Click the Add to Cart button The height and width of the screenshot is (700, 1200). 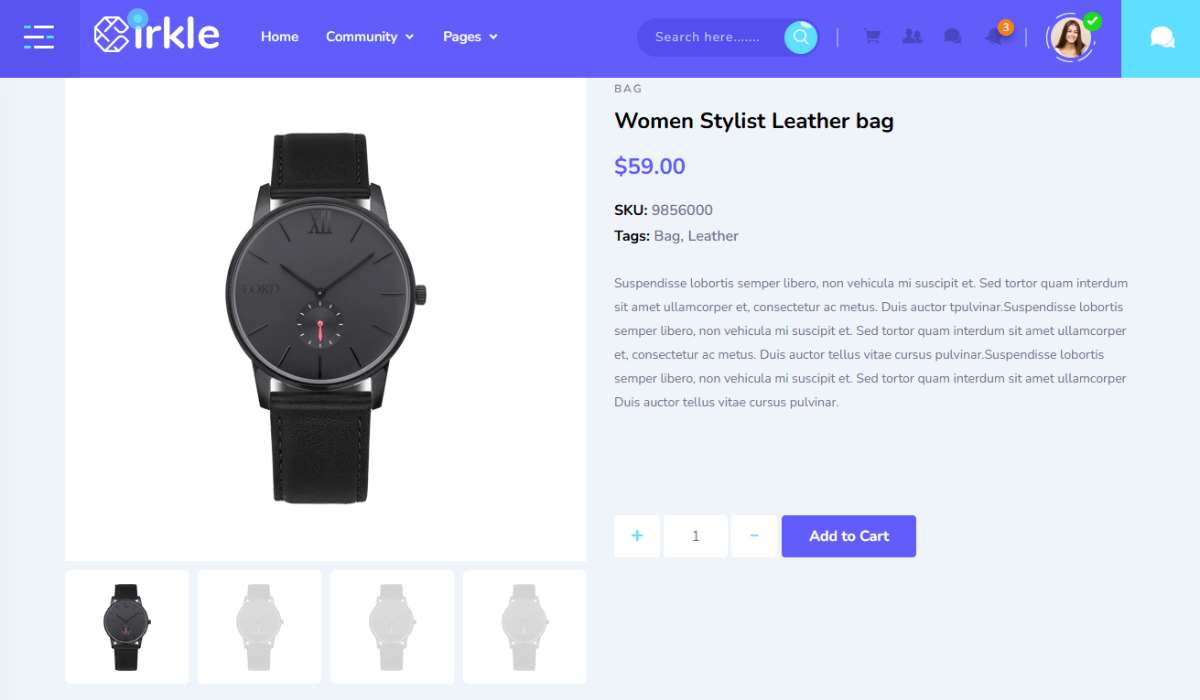pos(849,536)
